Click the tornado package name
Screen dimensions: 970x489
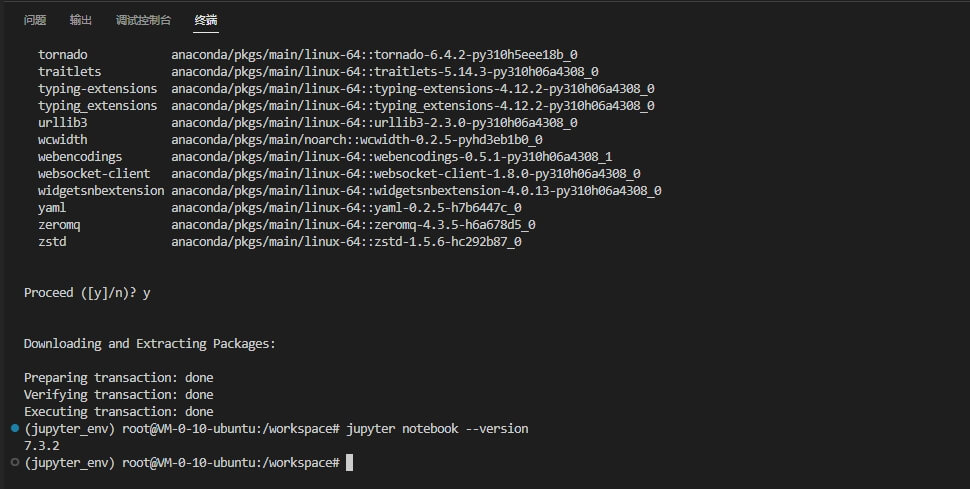click(x=63, y=54)
